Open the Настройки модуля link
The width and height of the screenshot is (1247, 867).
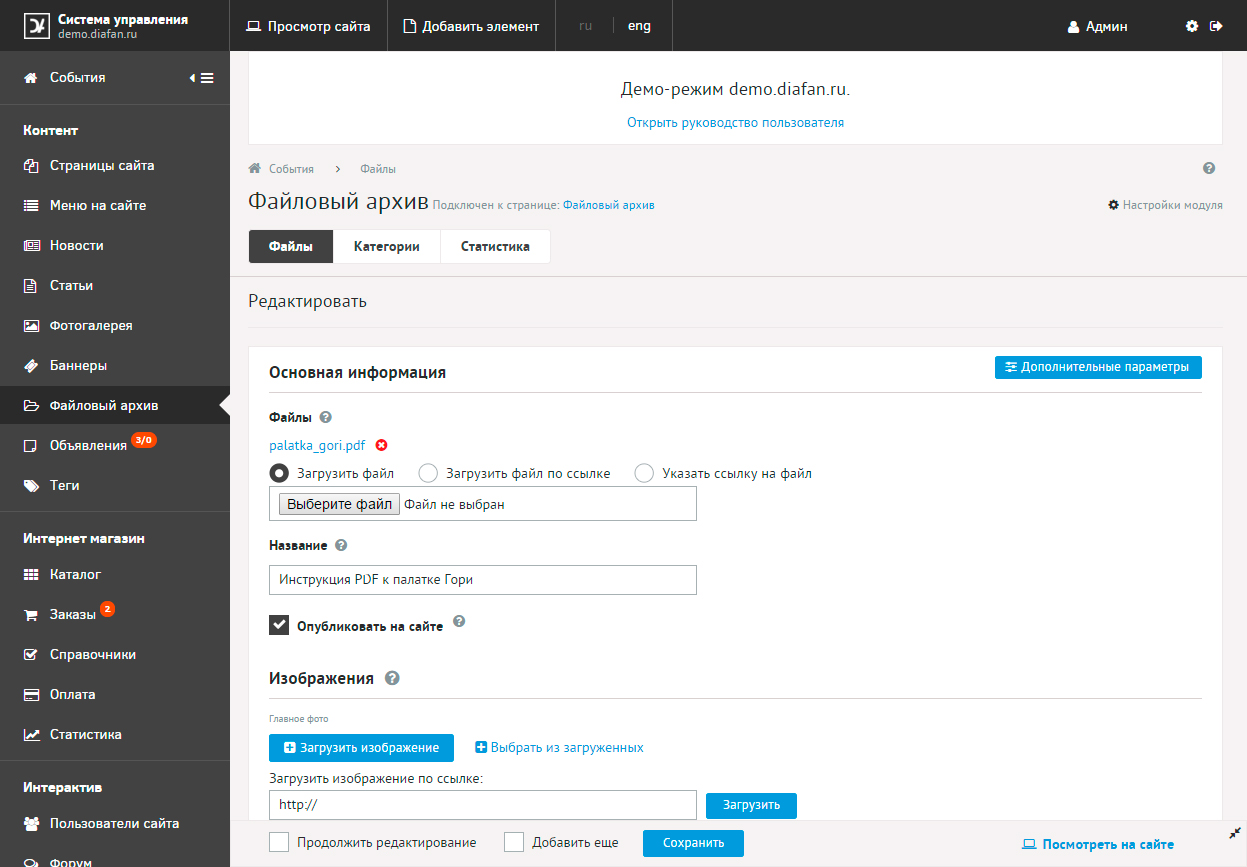[1165, 205]
